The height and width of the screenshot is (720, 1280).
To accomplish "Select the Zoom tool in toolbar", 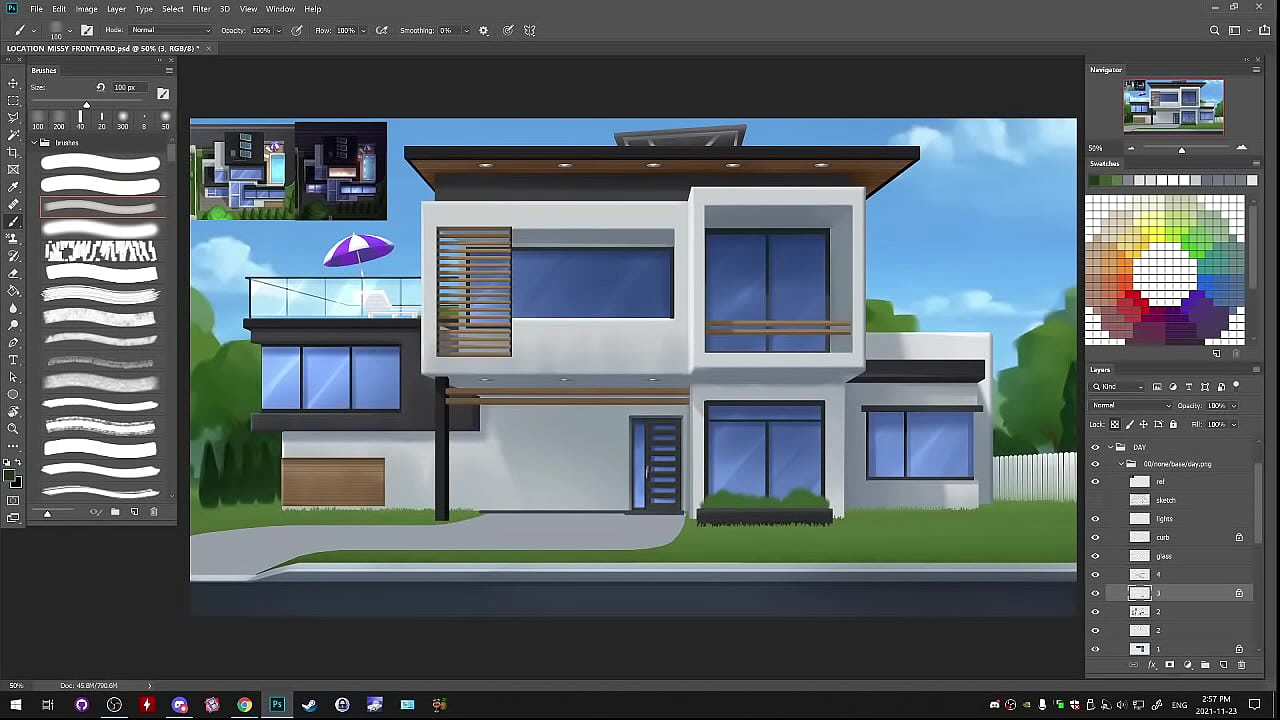I will 13,429.
